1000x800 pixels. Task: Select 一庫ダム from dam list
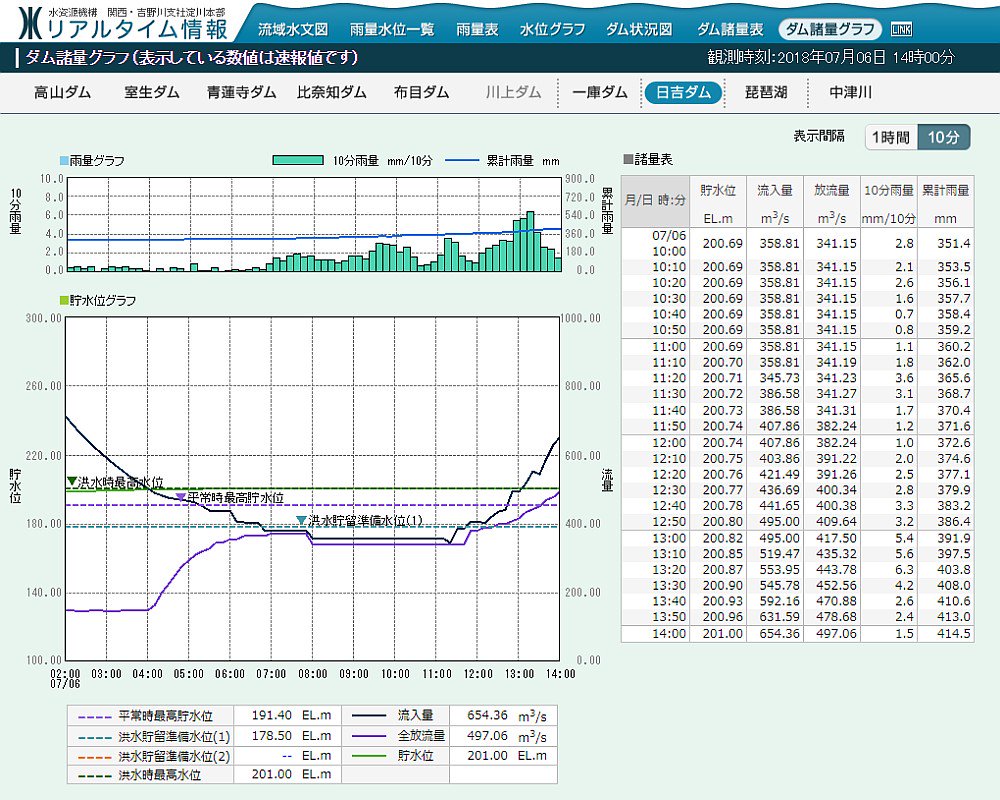tap(599, 93)
